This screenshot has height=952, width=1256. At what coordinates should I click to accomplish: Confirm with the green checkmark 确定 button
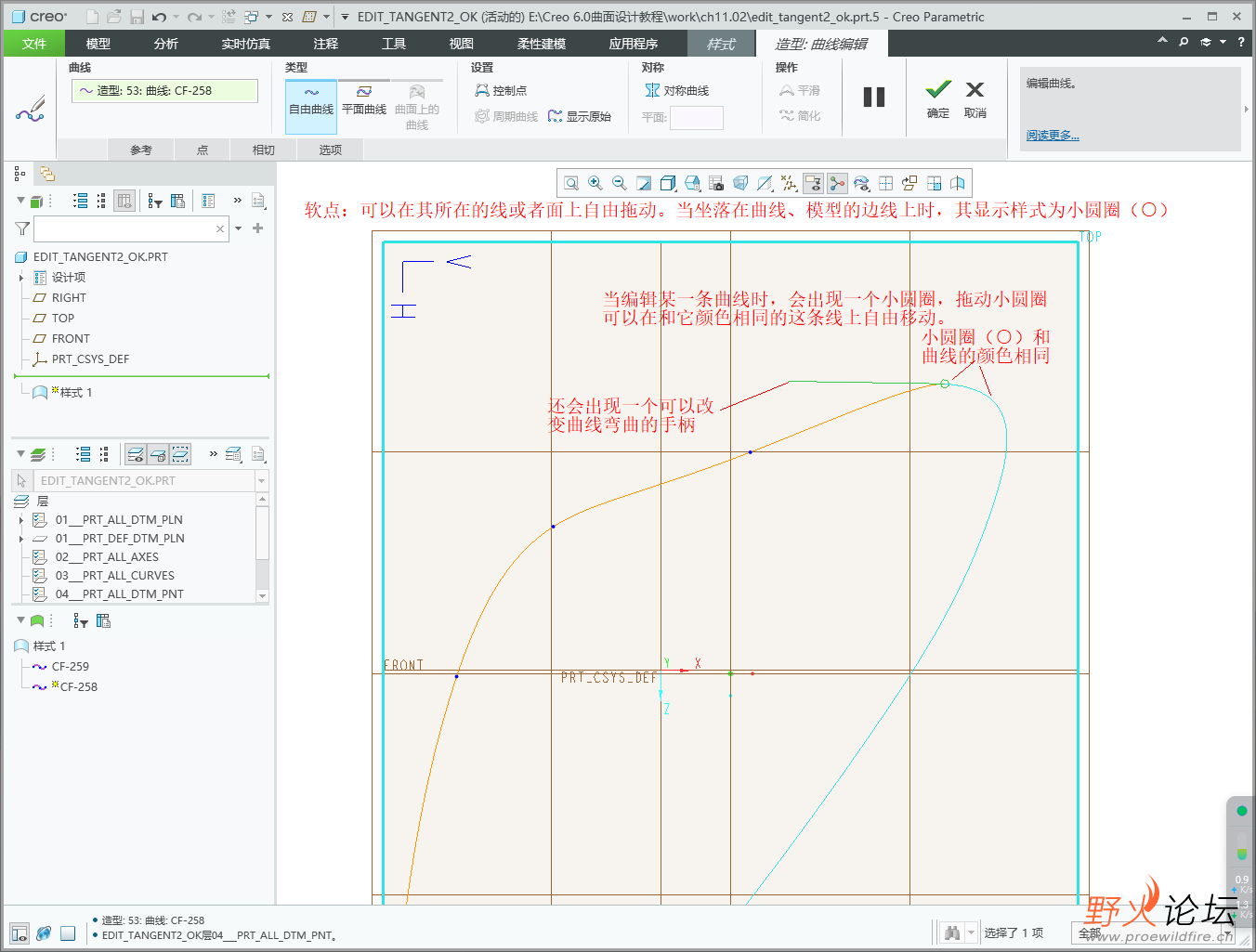point(938,98)
